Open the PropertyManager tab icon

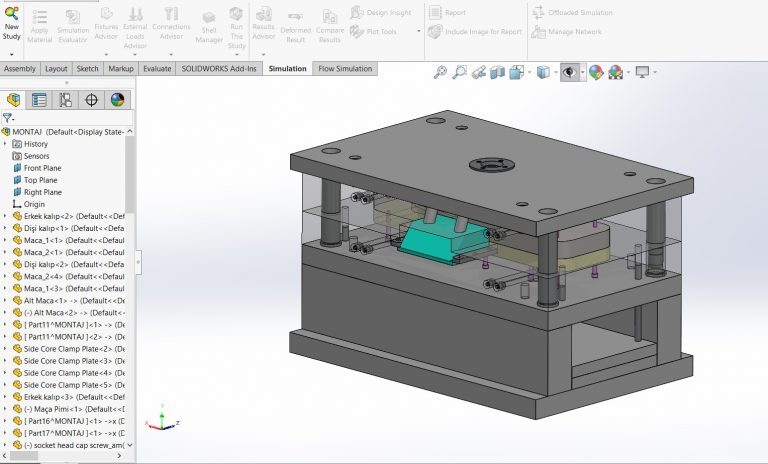coord(39,100)
